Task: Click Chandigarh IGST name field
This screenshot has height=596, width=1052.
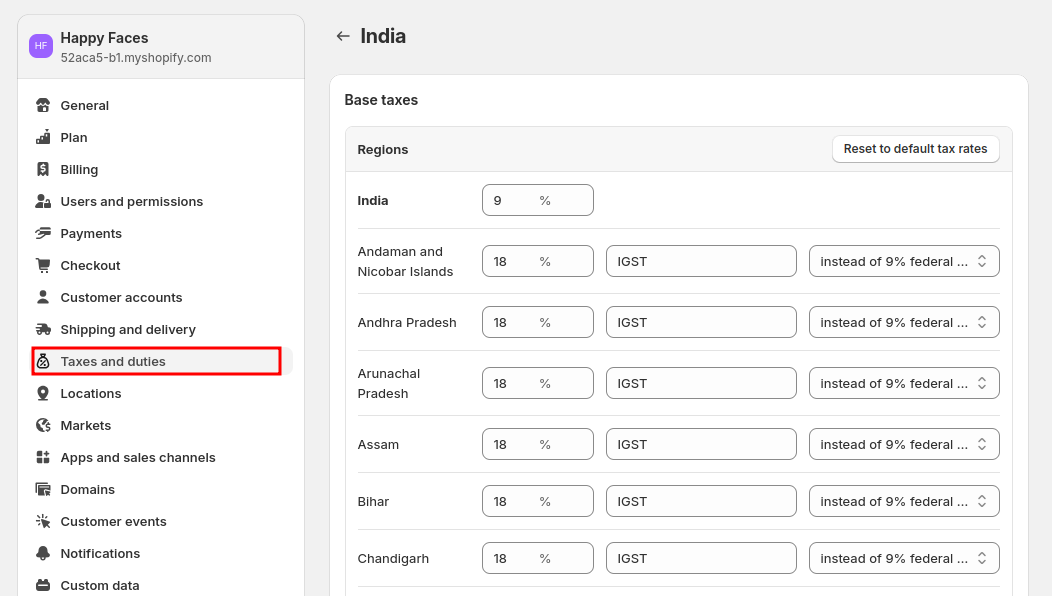Action: 701,558
